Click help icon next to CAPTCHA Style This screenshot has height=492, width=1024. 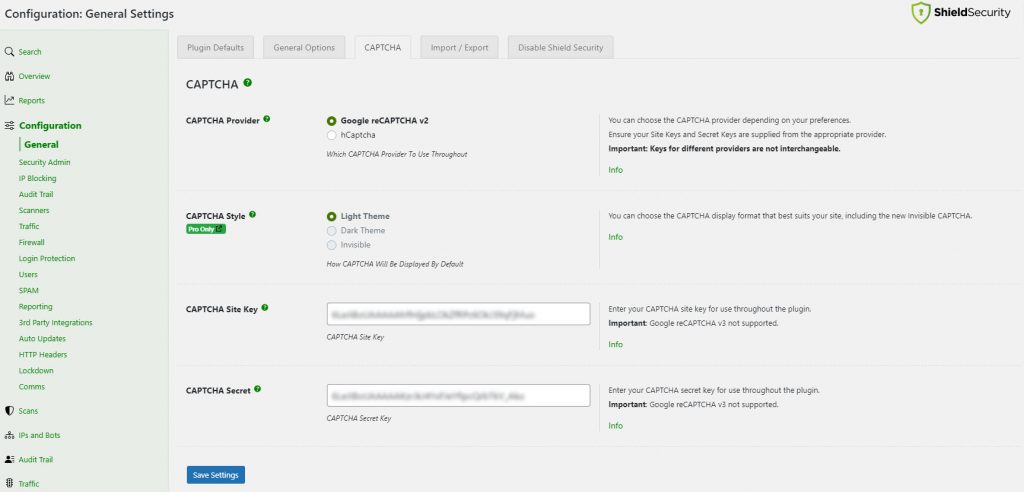click(x=253, y=214)
